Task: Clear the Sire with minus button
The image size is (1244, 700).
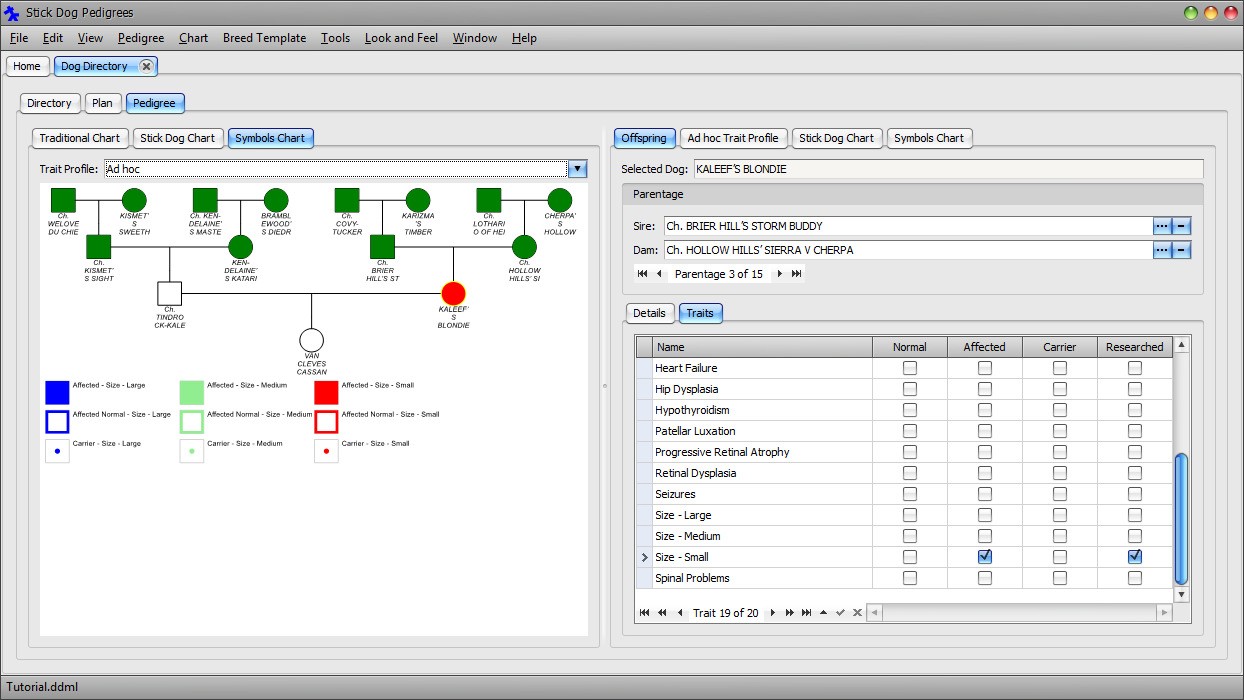Action: tap(1181, 226)
